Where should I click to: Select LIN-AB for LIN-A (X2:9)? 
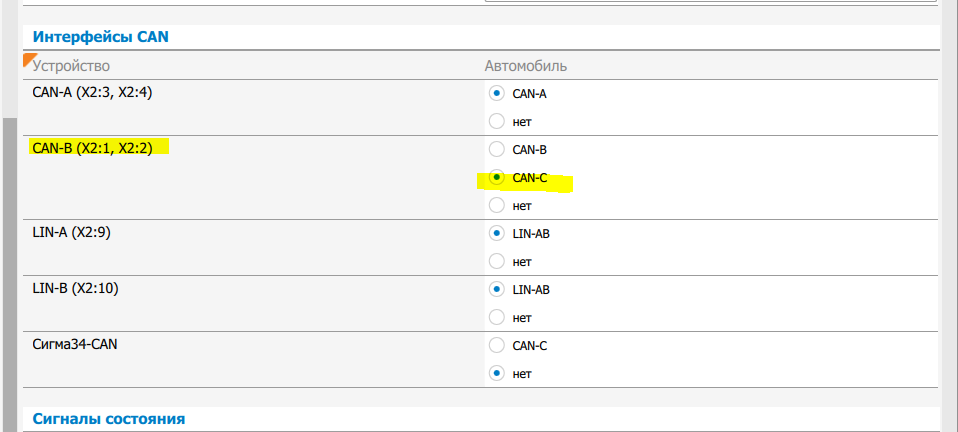coord(496,234)
